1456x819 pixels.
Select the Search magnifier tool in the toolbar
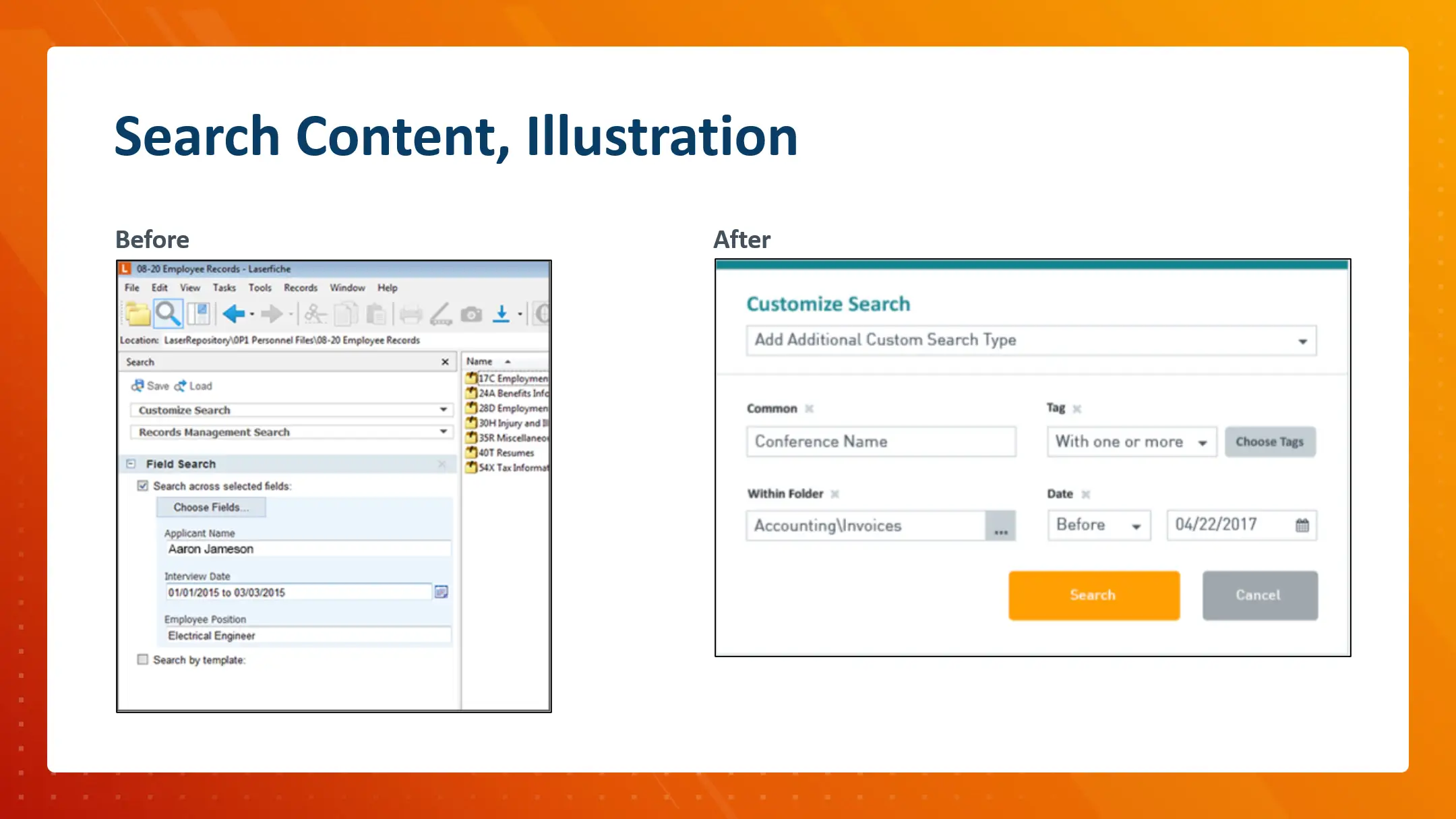[168, 313]
